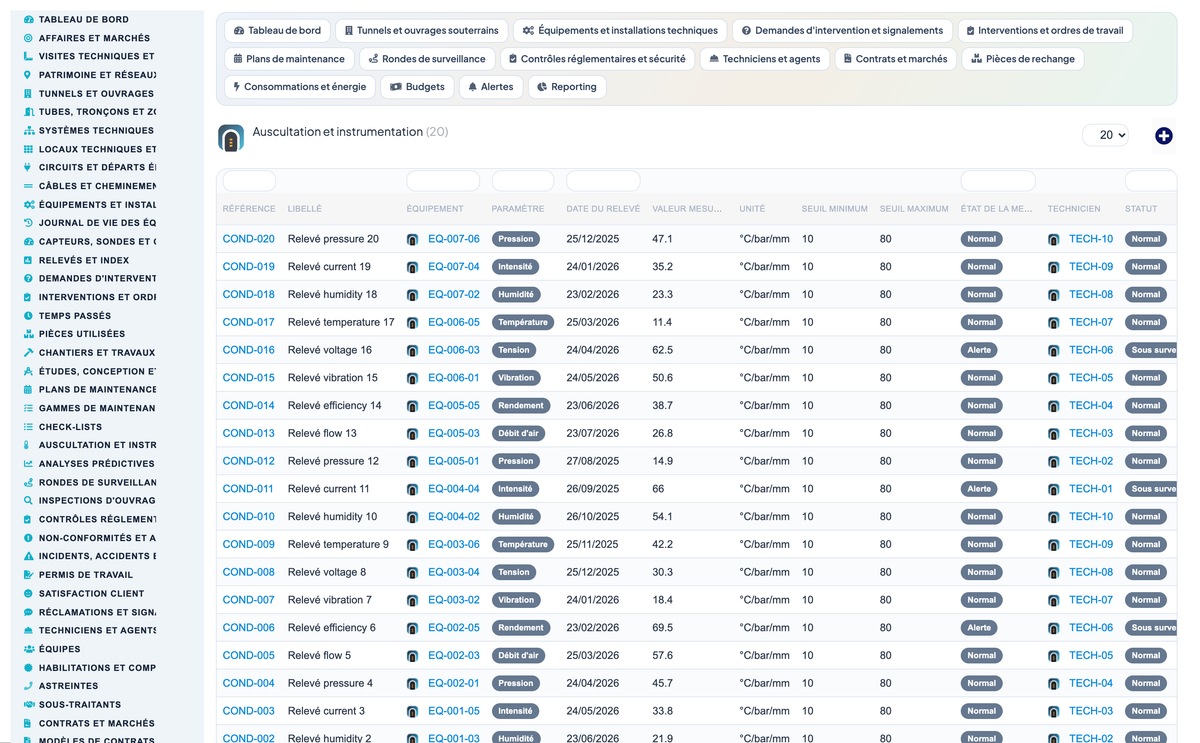Click the equipment icon beside EQ-007-06
The height and width of the screenshot is (743, 1200).
(x=413, y=240)
